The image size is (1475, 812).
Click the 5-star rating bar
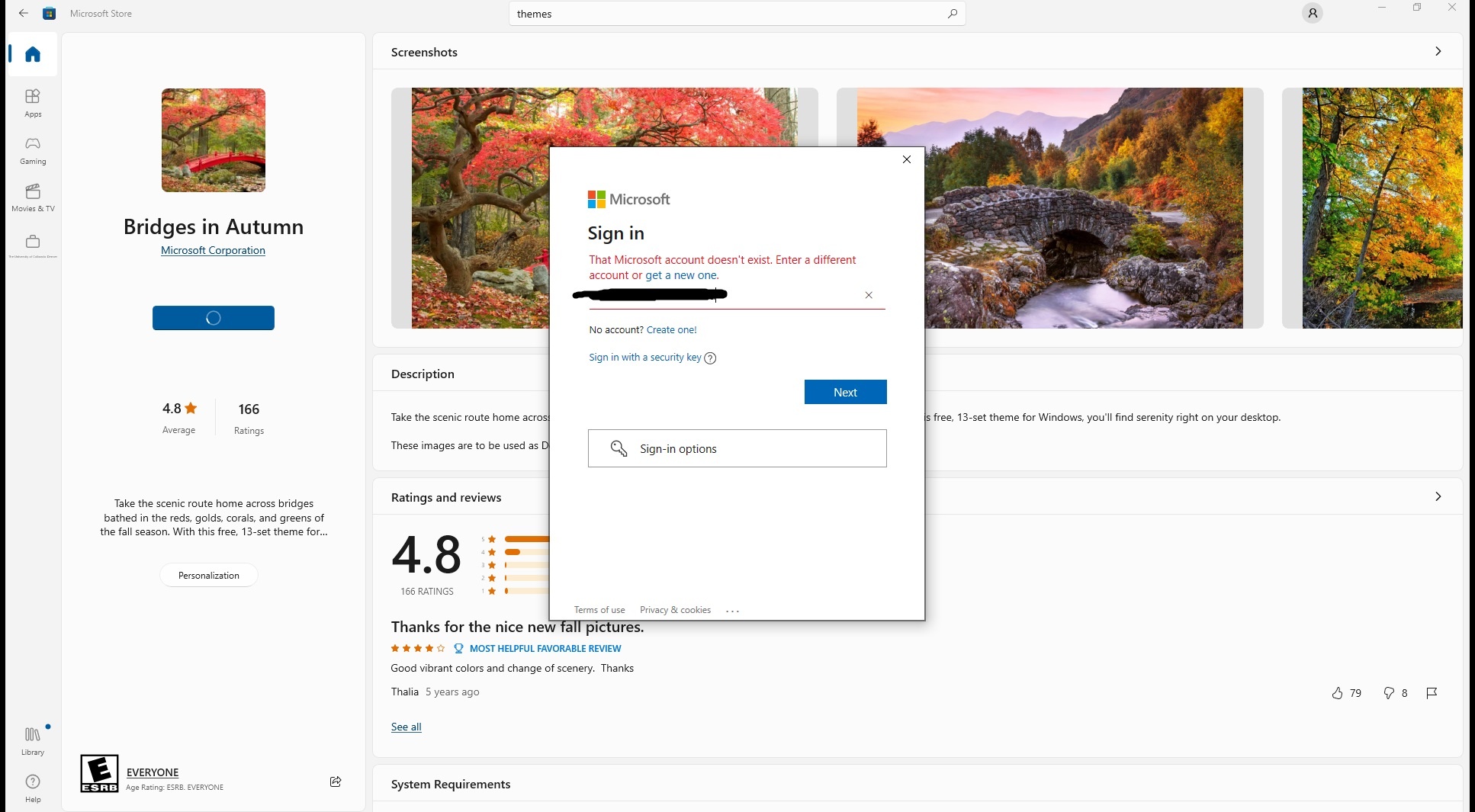(x=526, y=539)
